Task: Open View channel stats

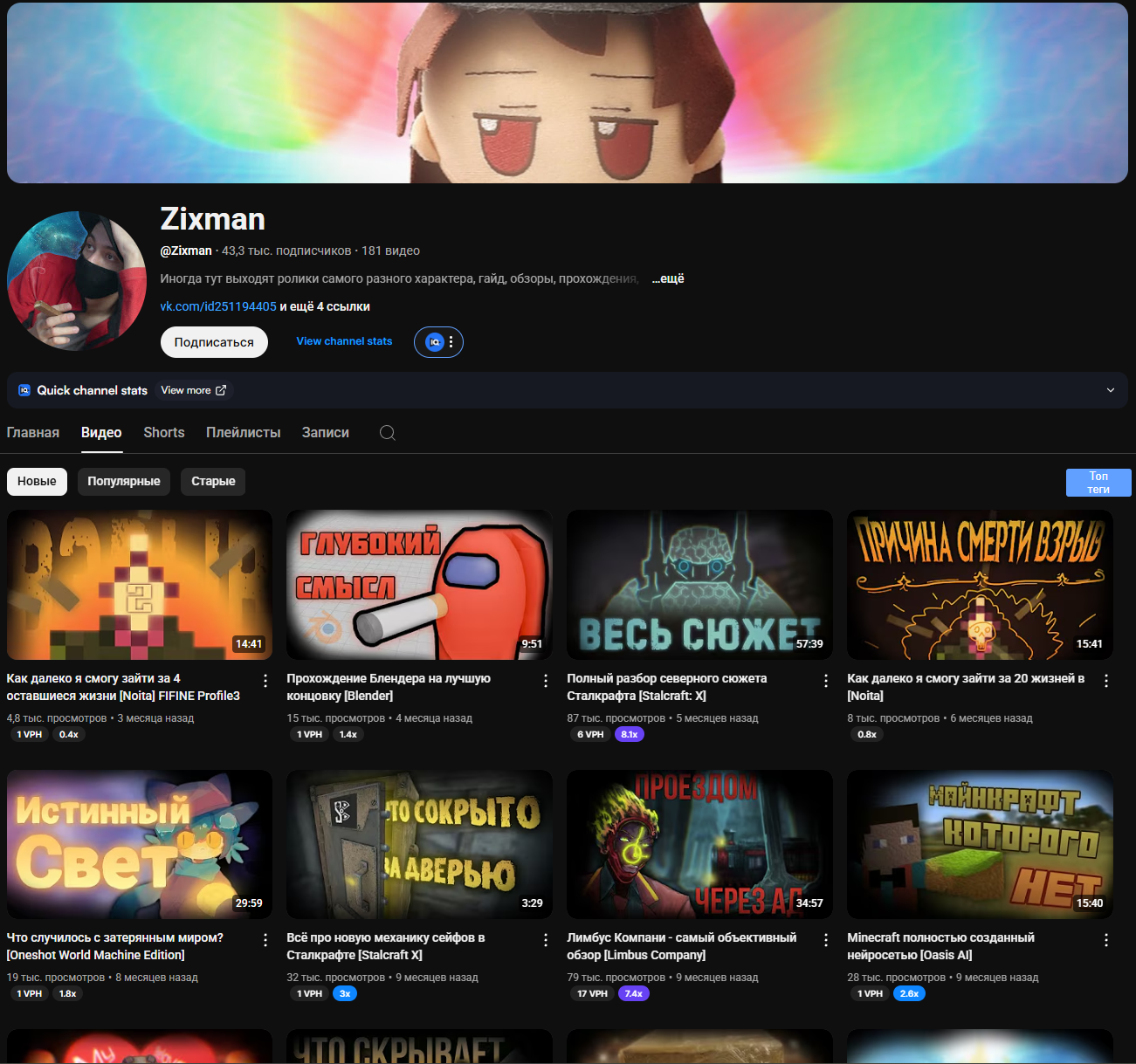Action: [x=344, y=341]
